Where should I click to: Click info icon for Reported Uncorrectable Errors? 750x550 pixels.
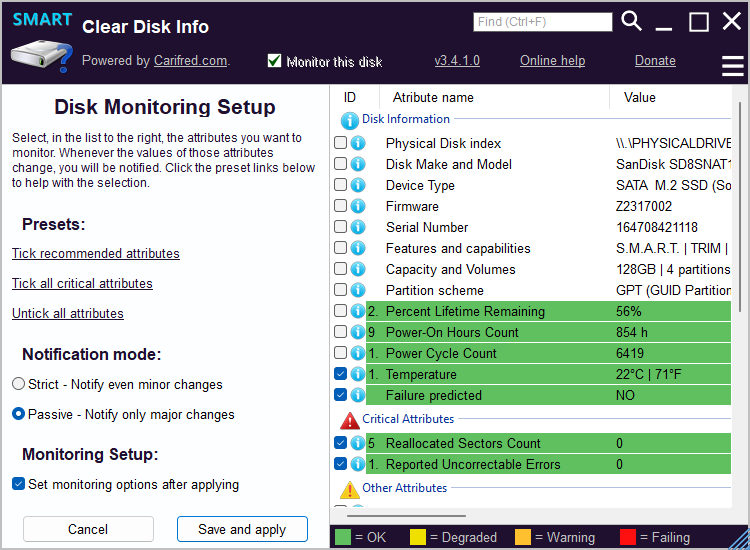tap(358, 464)
